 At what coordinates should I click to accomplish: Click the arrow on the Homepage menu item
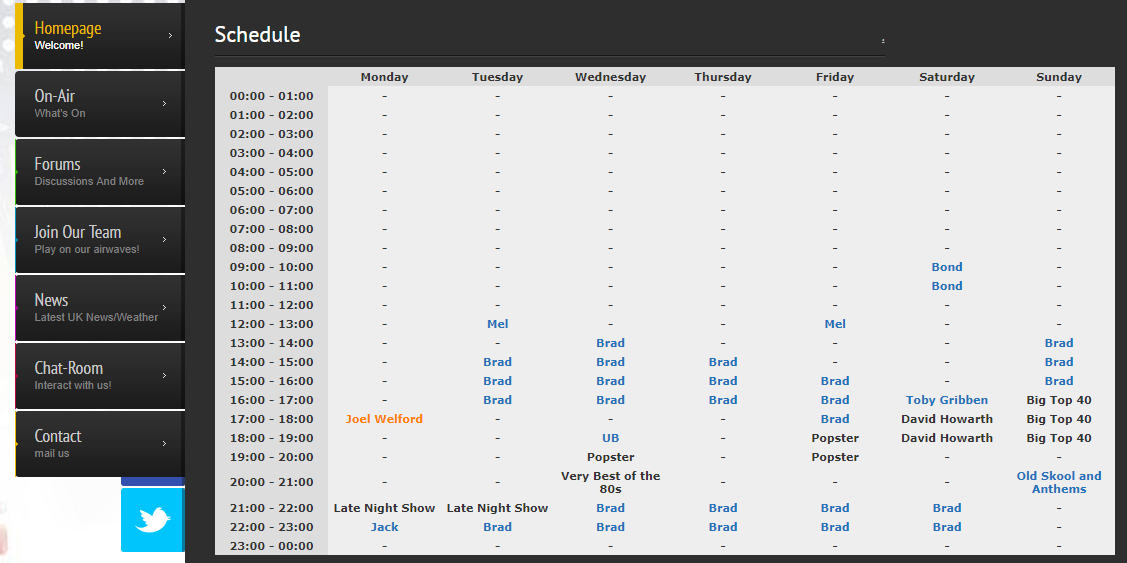point(170,36)
